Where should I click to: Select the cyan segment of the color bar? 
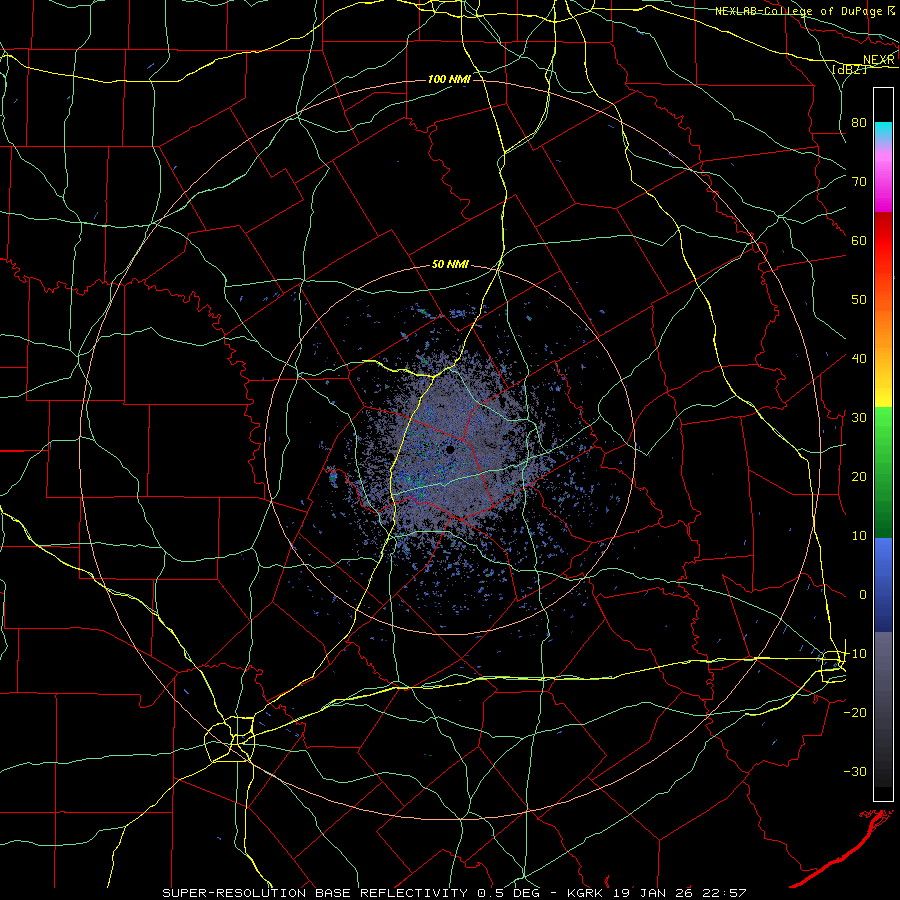pos(883,131)
